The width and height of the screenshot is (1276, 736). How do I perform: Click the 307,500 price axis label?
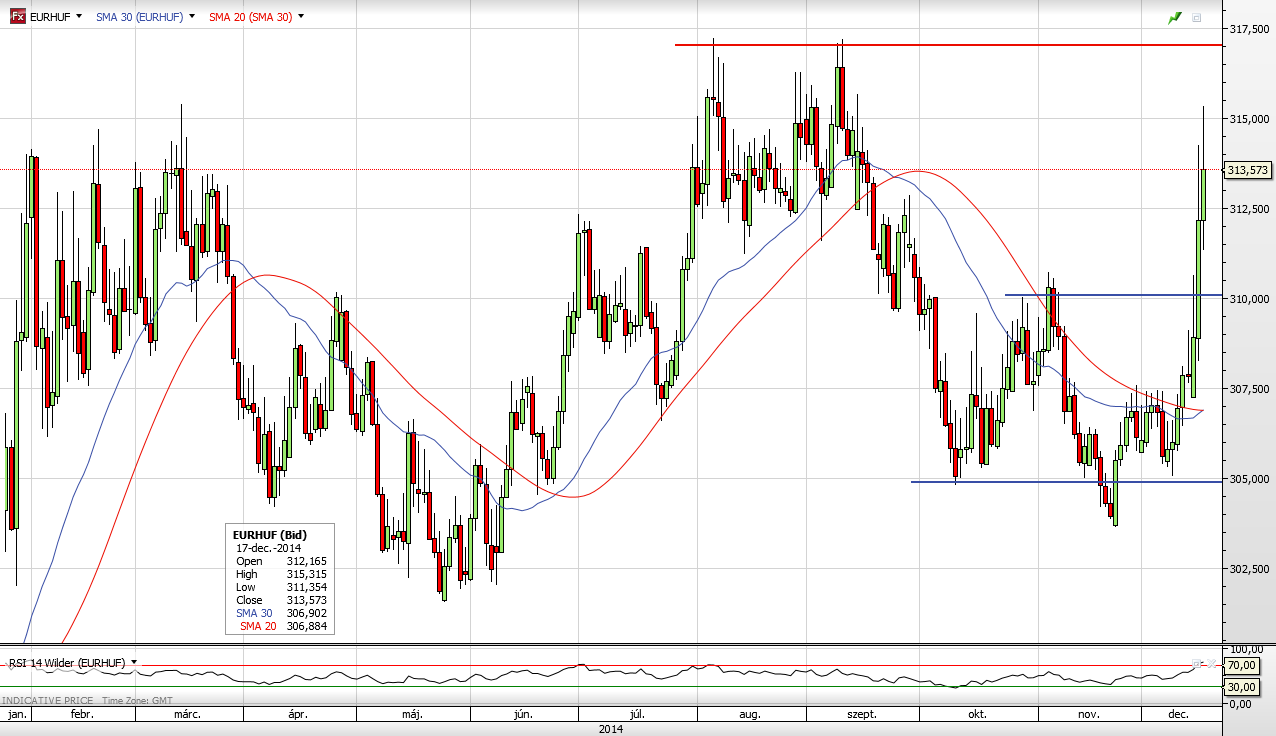tap(1250, 389)
